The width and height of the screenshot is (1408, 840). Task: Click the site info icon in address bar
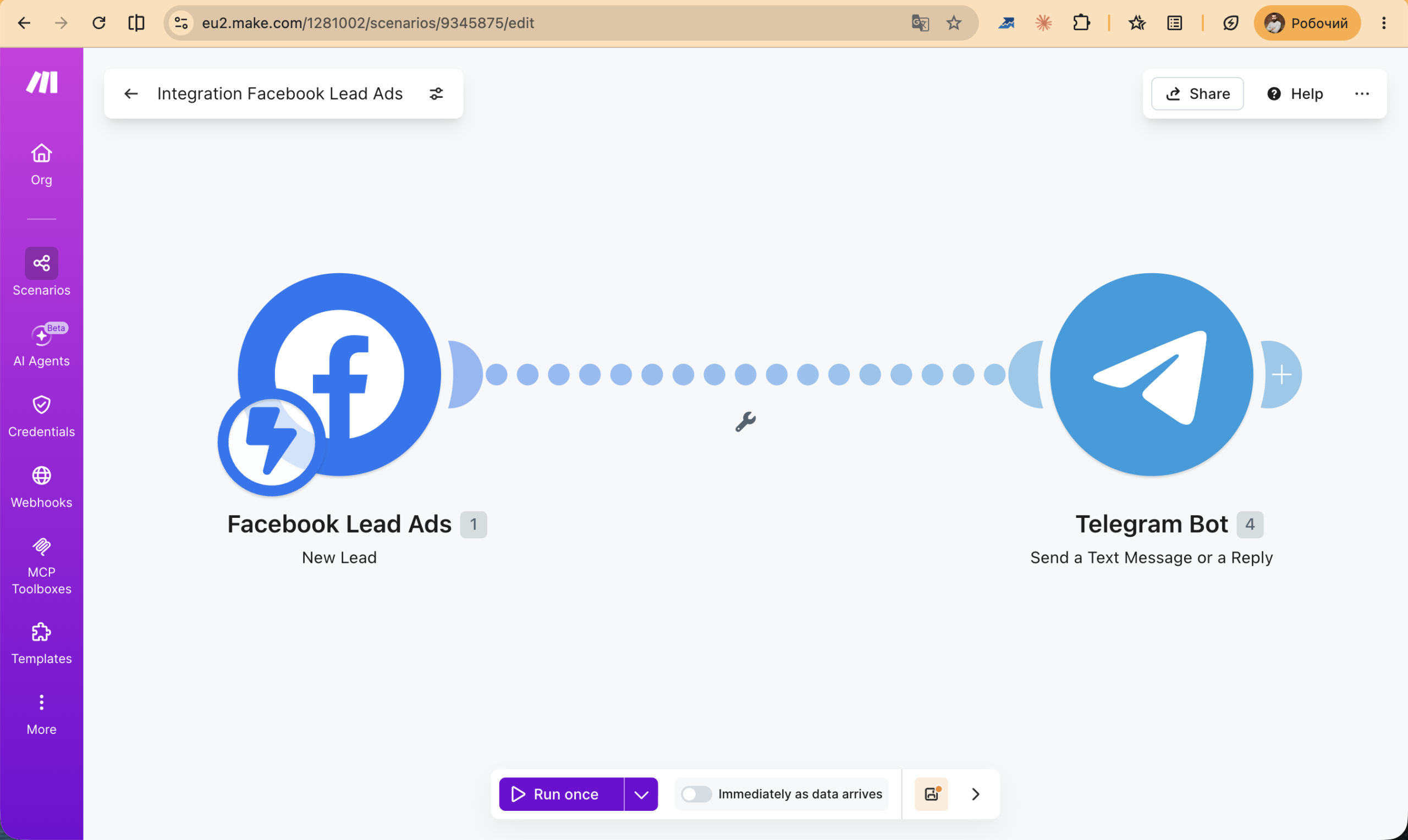click(181, 23)
